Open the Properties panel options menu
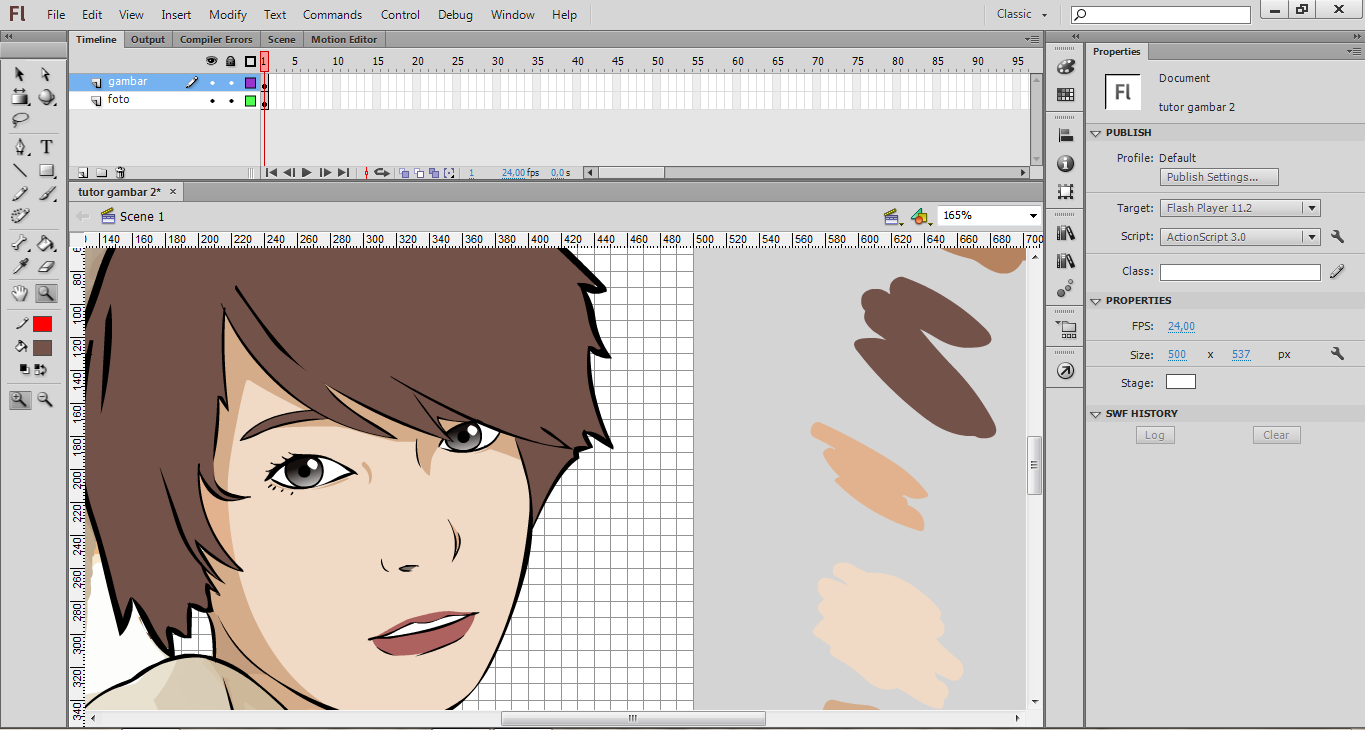 1353,51
